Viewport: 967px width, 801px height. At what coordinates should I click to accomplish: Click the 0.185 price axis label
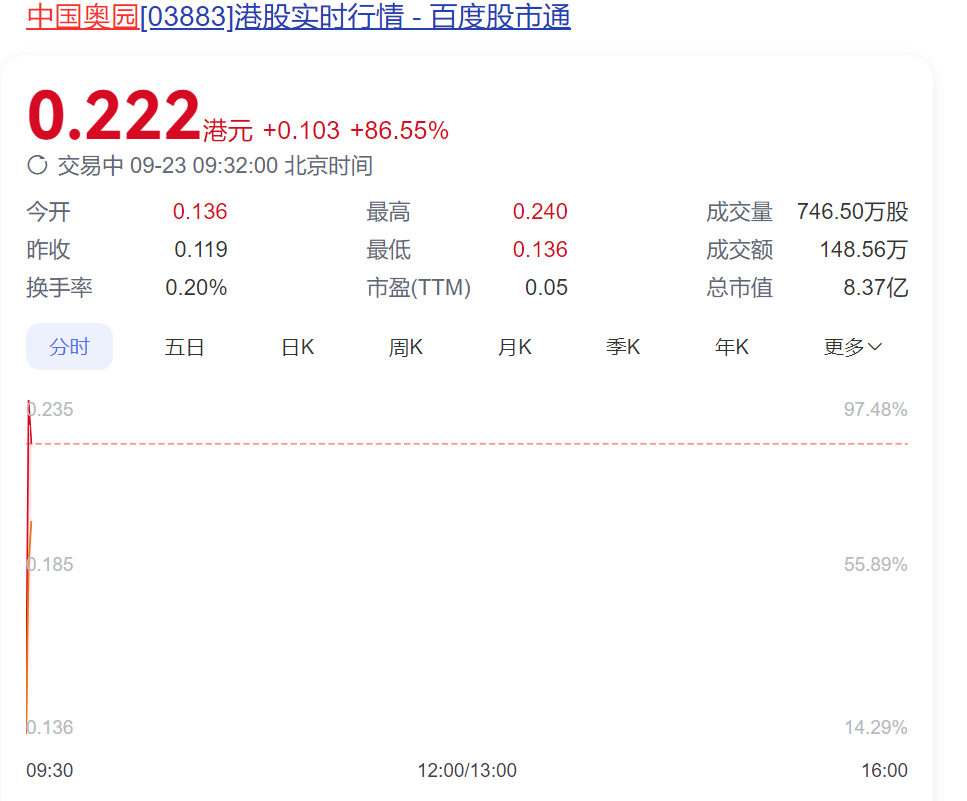tap(50, 565)
